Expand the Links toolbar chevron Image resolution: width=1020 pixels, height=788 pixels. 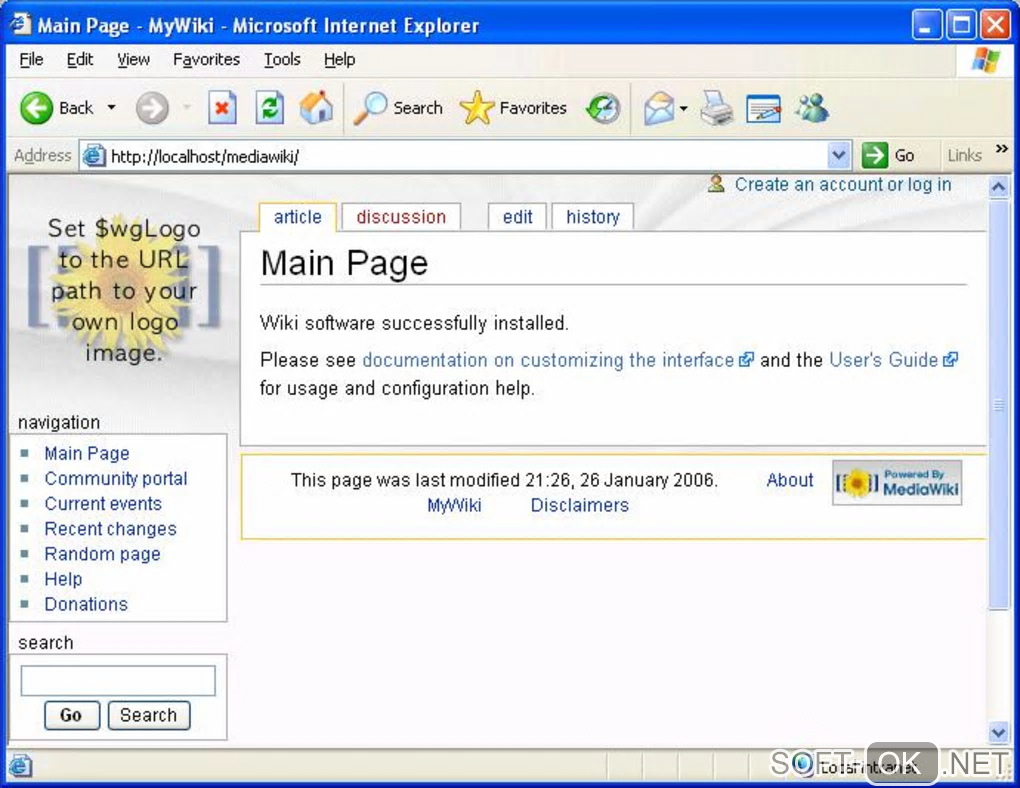coord(1002,149)
